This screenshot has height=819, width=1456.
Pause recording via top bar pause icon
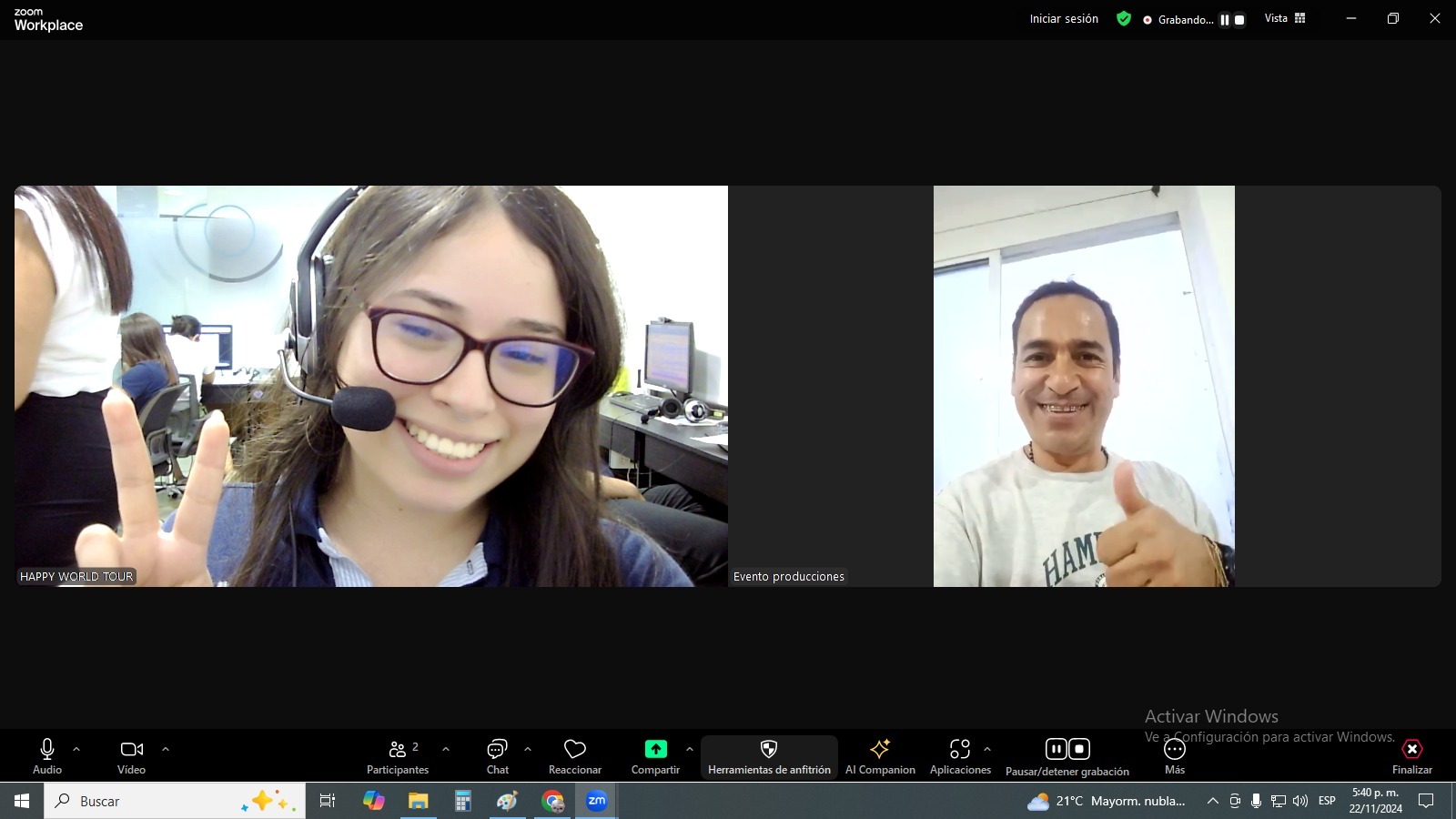tap(1225, 19)
